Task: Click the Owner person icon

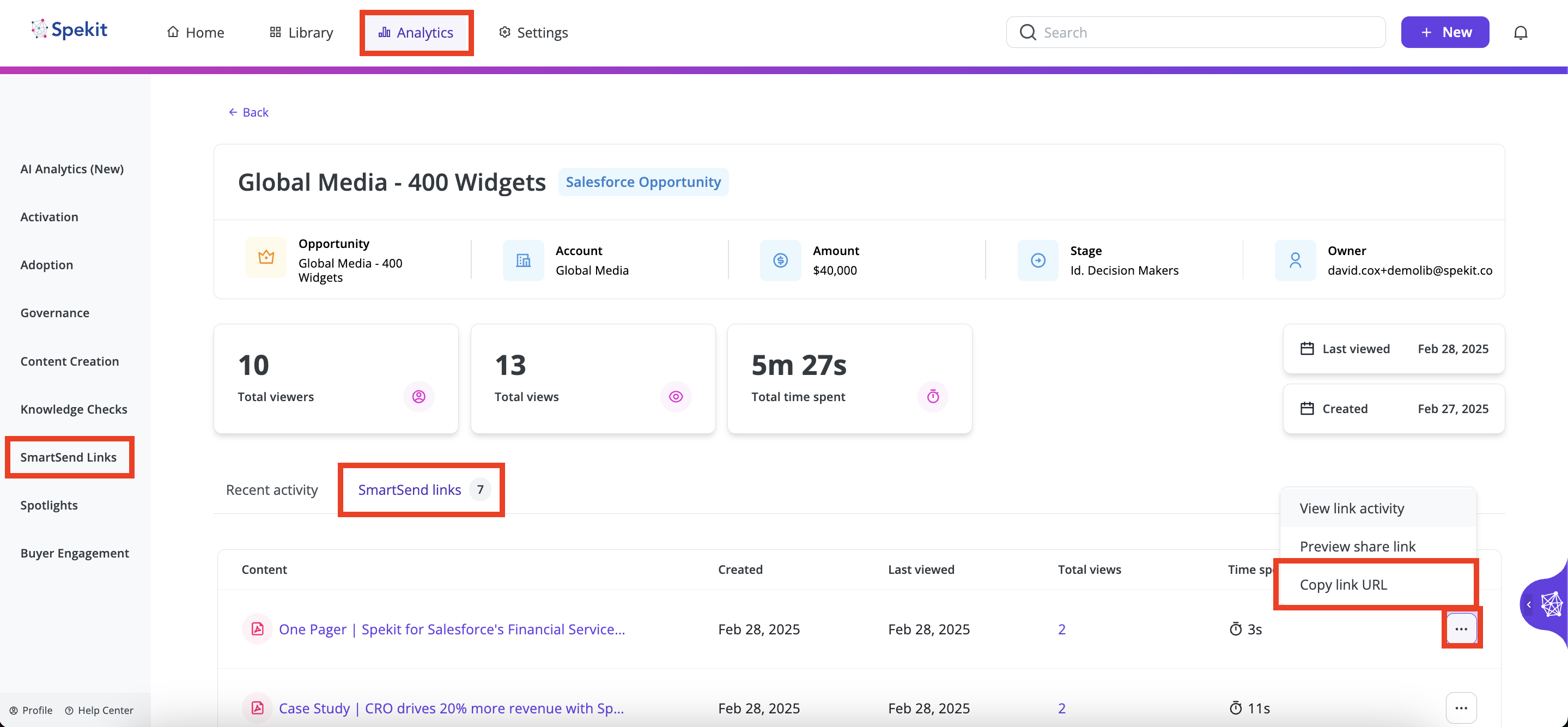Action: (1295, 260)
